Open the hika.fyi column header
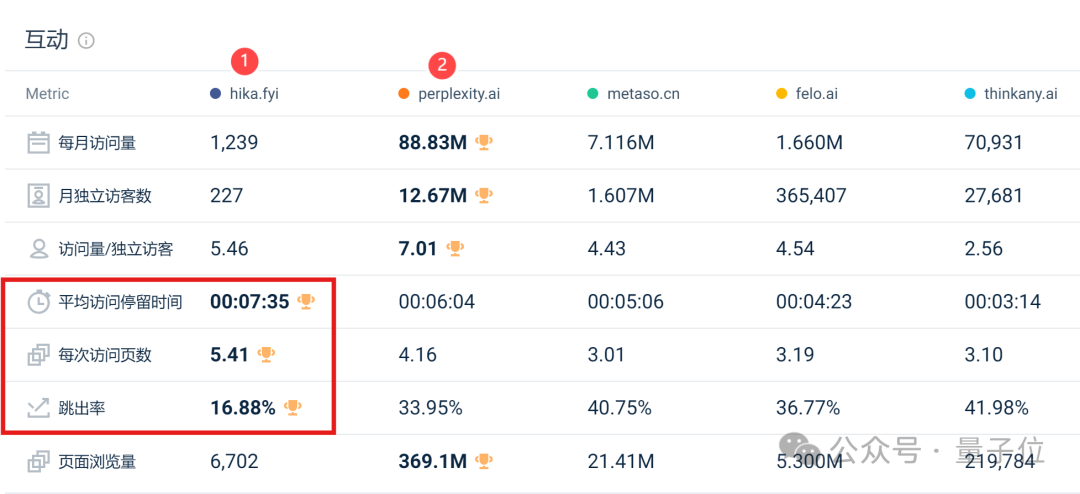This screenshot has width=1080, height=494. pyautogui.click(x=254, y=94)
